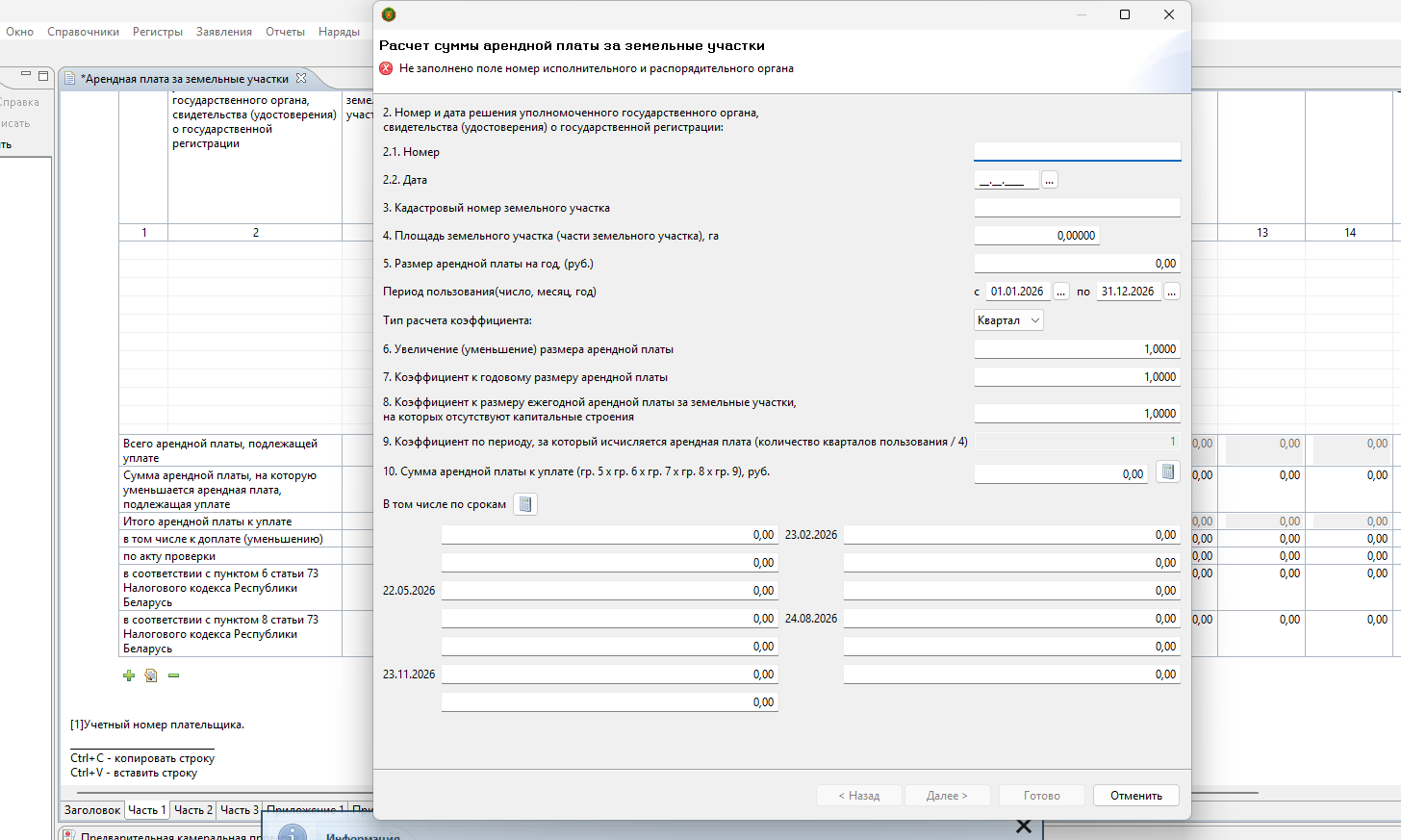Click the Отменить button
The height and width of the screenshot is (840, 1401).
(x=1136, y=796)
